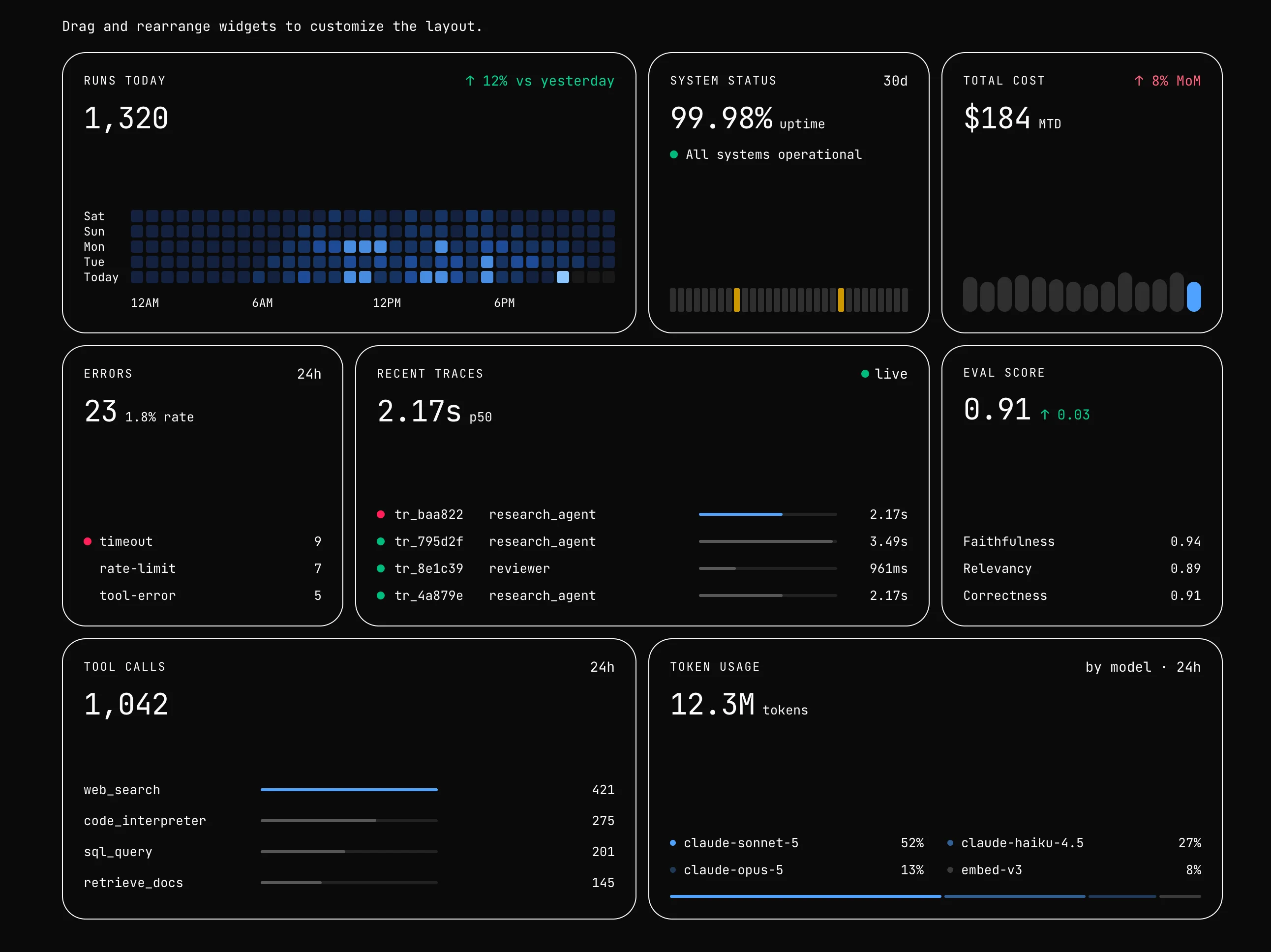Click the red dot next to timeout
The image size is (1271, 952).
click(x=88, y=541)
